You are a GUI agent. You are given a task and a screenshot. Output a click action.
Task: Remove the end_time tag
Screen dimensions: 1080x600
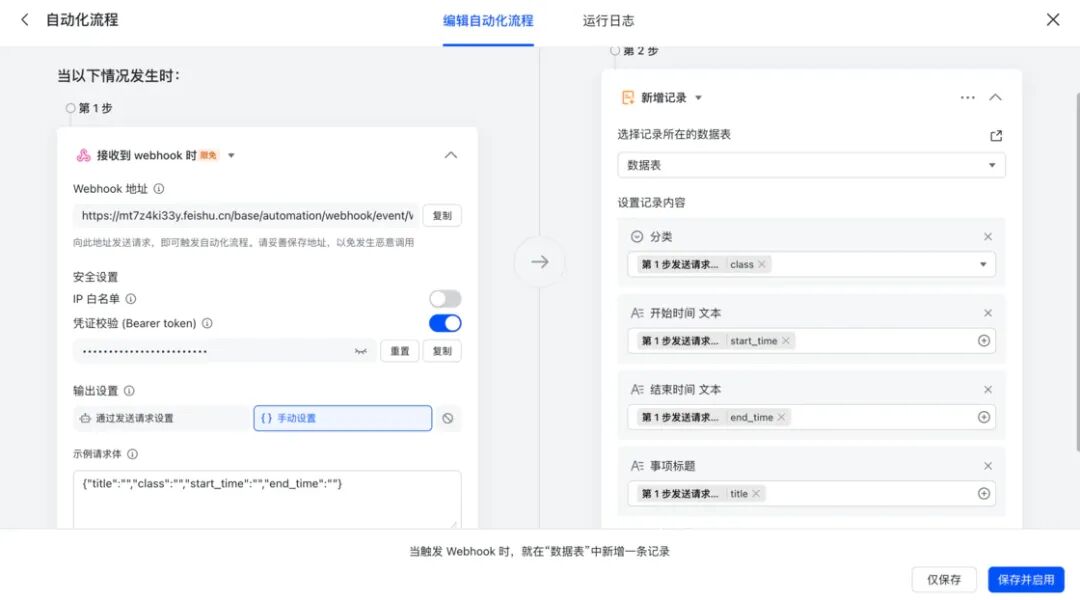(781, 417)
